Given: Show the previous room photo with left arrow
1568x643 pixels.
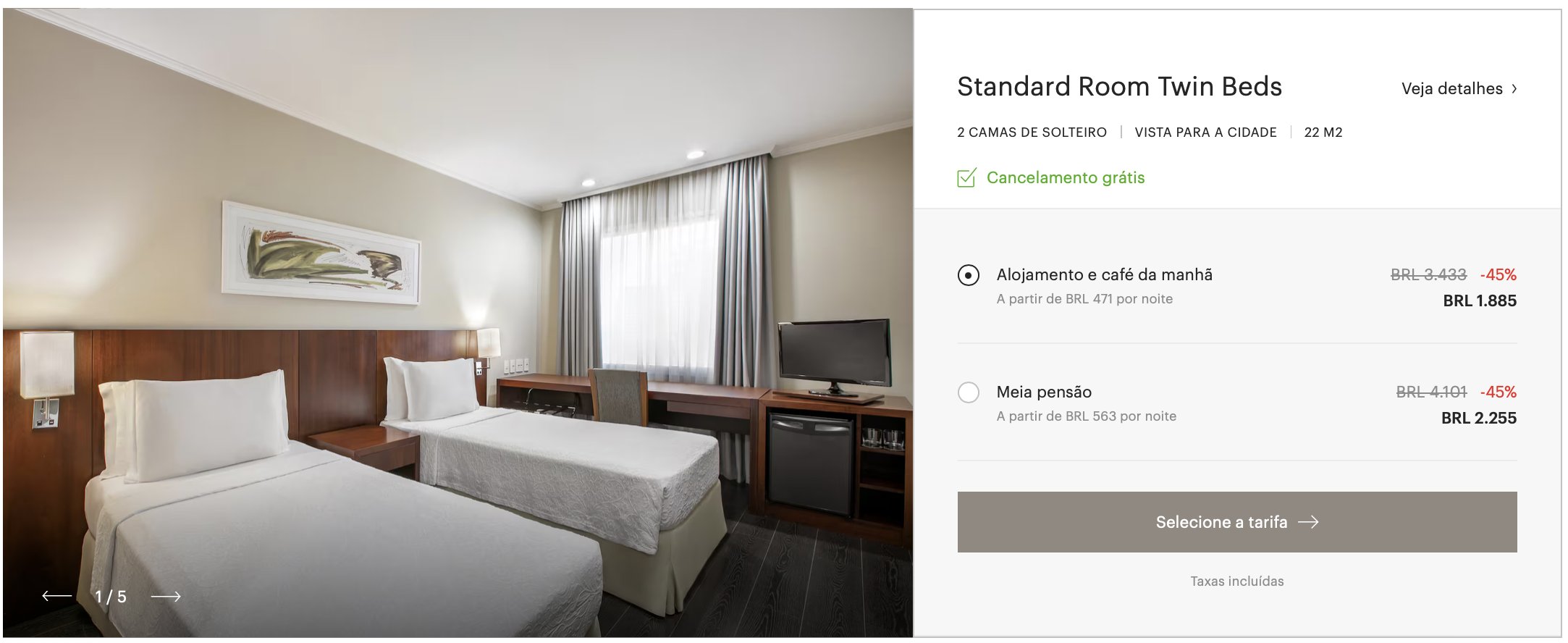Looking at the screenshot, I should click(56, 596).
